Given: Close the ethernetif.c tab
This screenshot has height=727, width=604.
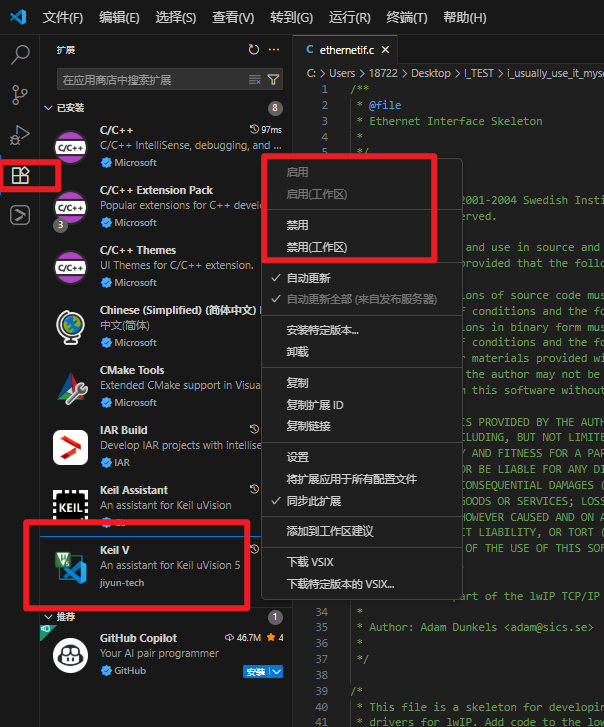Looking at the screenshot, I should tap(385, 50).
